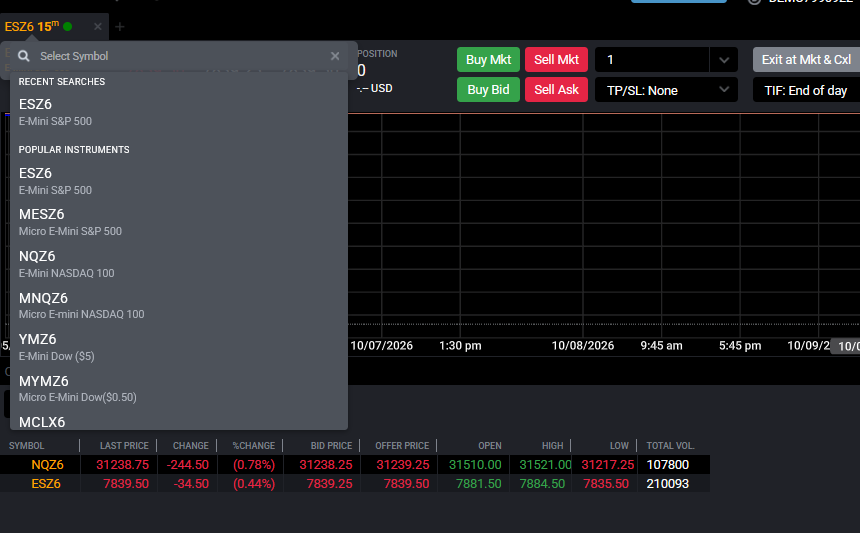Select MESZ6 Micro E-Mini S&P 500

coord(179,222)
